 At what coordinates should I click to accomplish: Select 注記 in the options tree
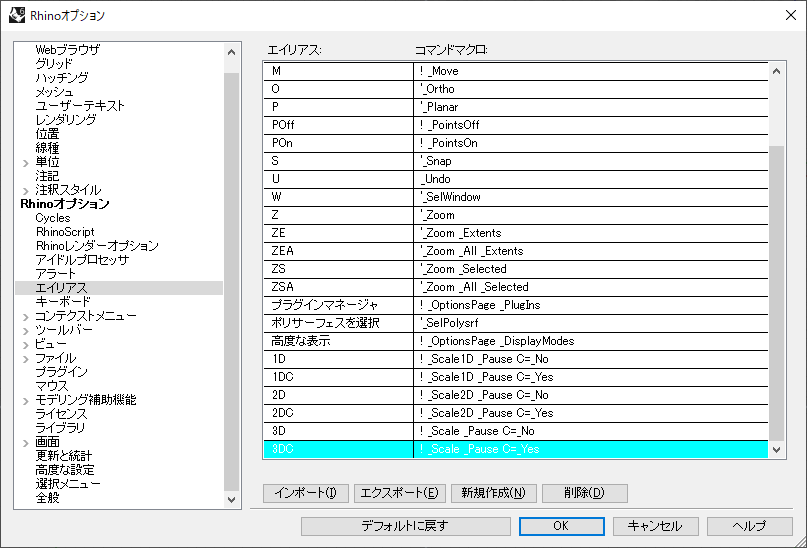pyautogui.click(x=47, y=175)
